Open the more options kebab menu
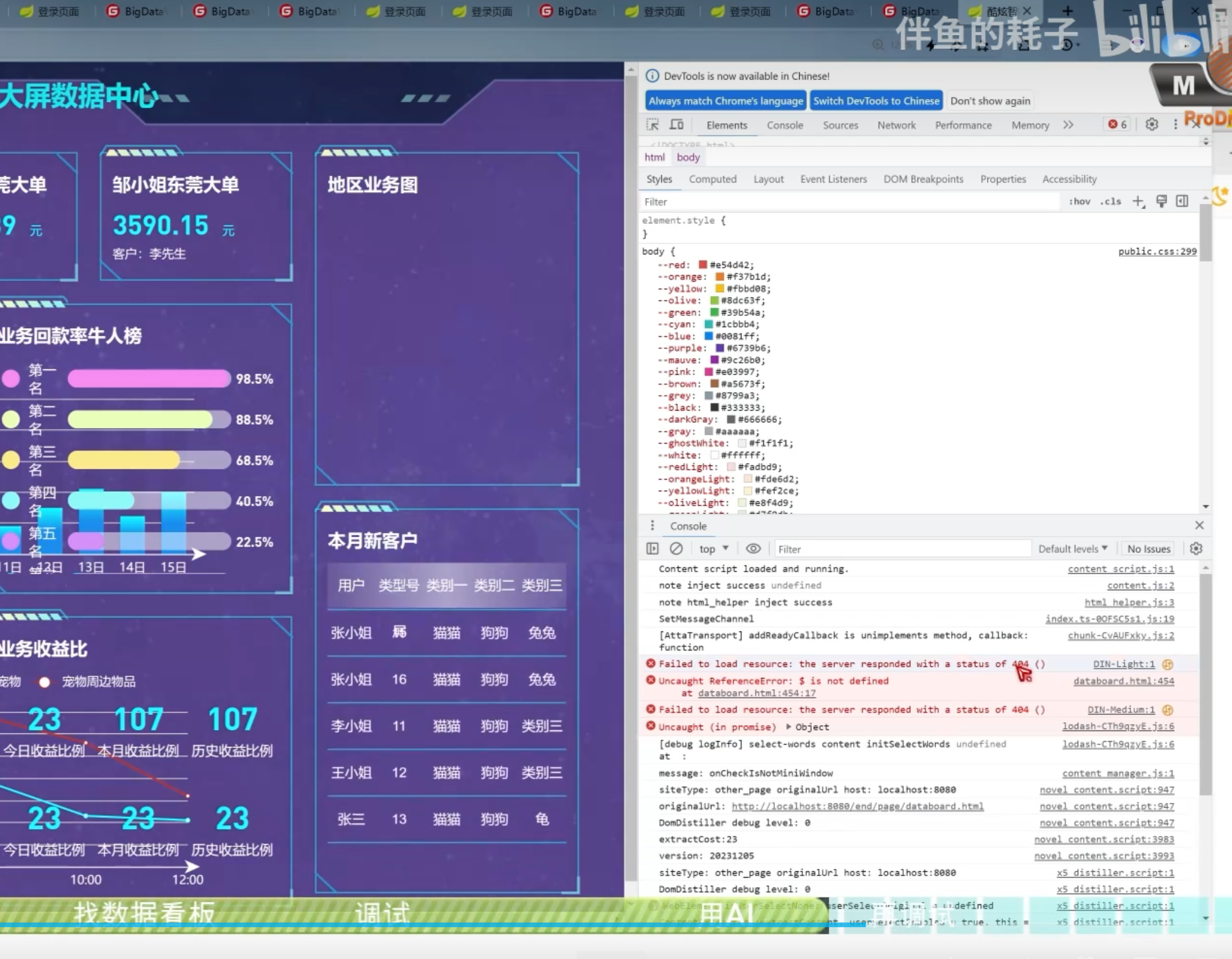The width and height of the screenshot is (1232, 959). pos(1175,124)
